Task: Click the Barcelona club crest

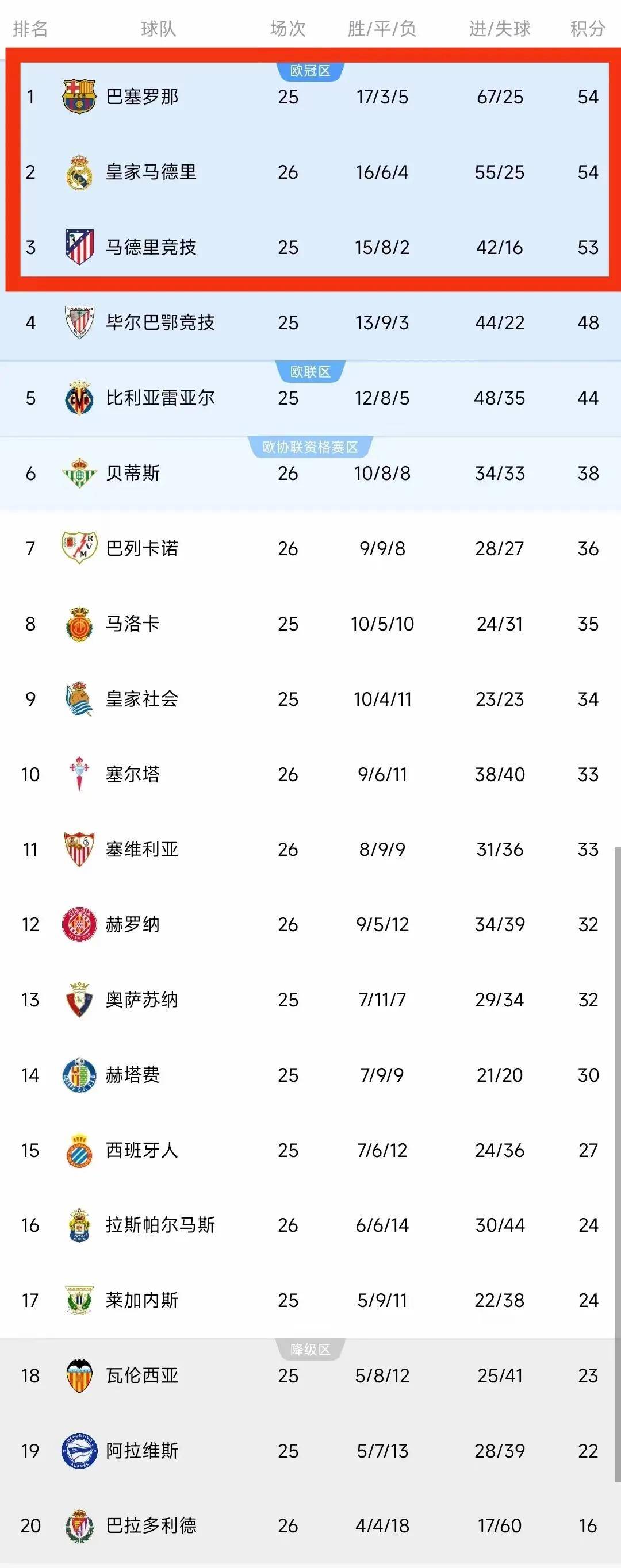Action: [79, 97]
